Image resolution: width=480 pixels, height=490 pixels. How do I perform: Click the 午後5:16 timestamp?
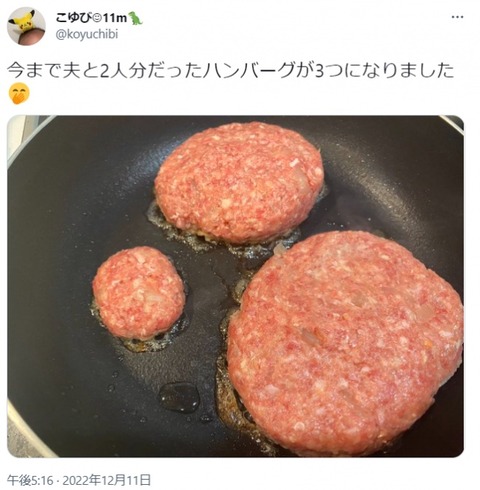(30, 480)
